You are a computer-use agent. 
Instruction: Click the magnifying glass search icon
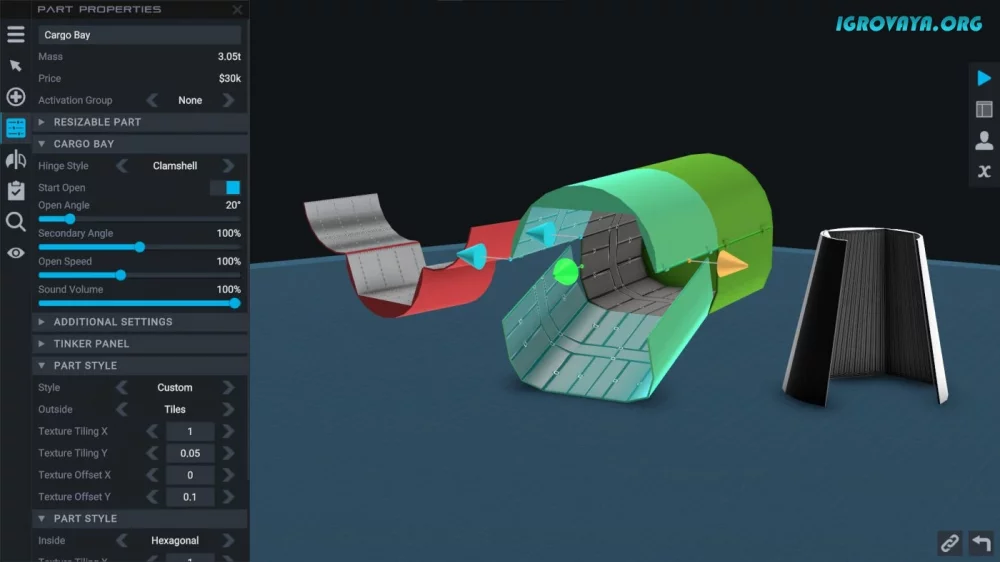[15, 222]
